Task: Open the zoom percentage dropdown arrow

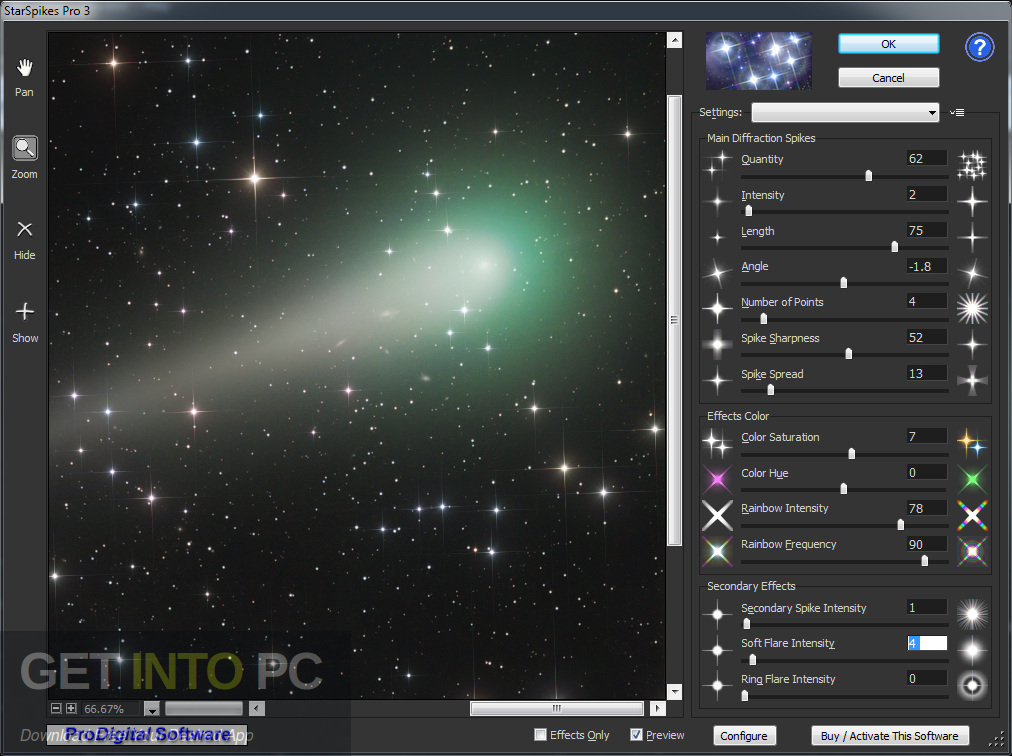Action: [x=152, y=709]
